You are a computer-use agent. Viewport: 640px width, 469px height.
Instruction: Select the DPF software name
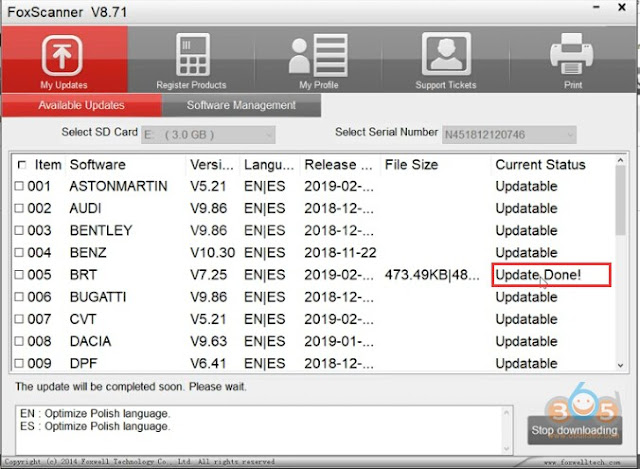tap(83, 363)
